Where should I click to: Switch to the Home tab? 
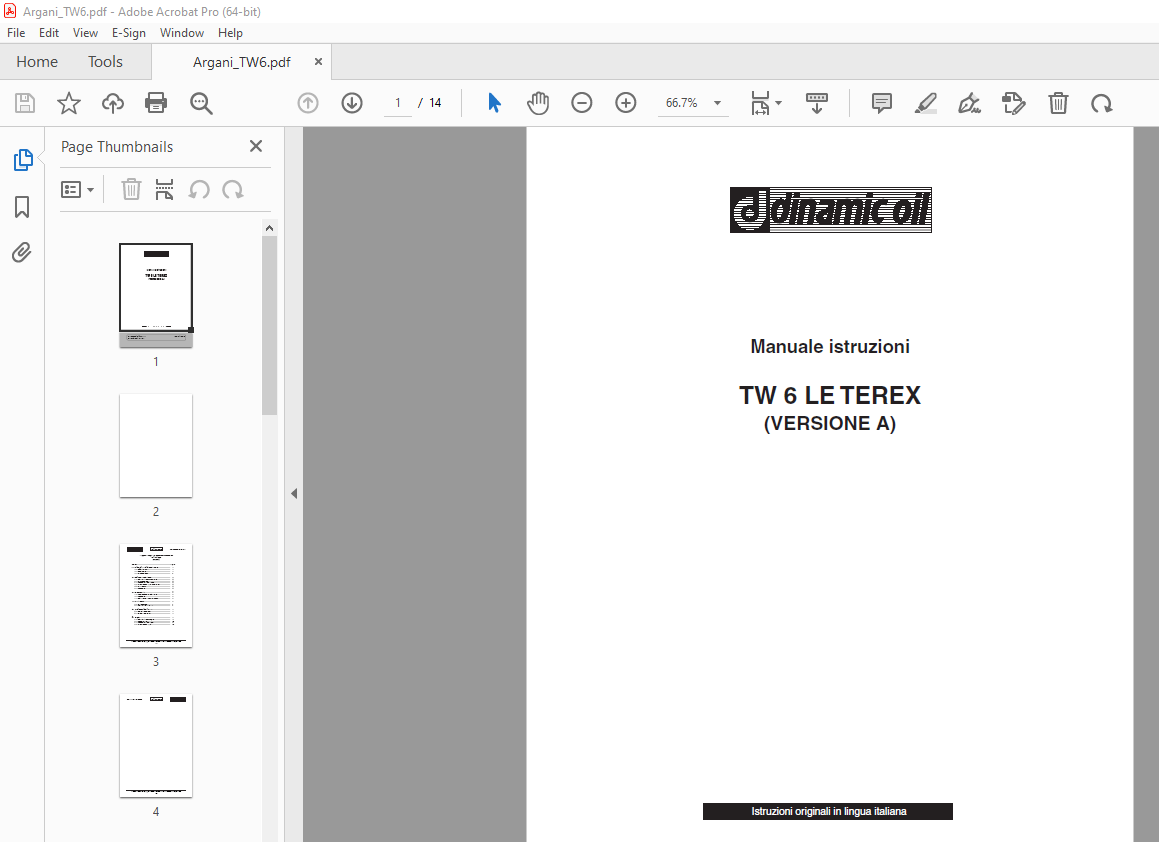pos(37,61)
